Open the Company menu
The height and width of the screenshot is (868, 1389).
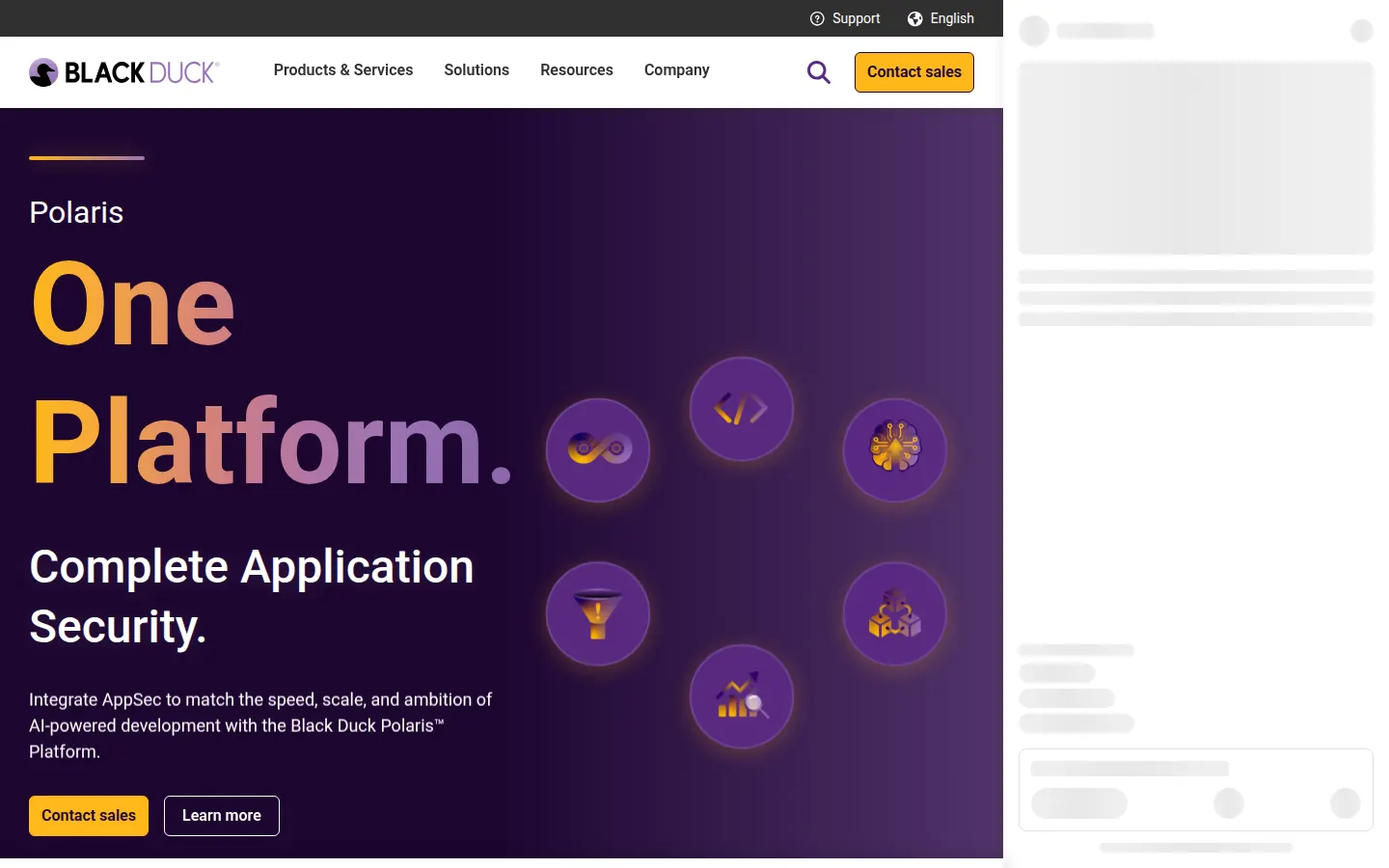[x=677, y=70]
